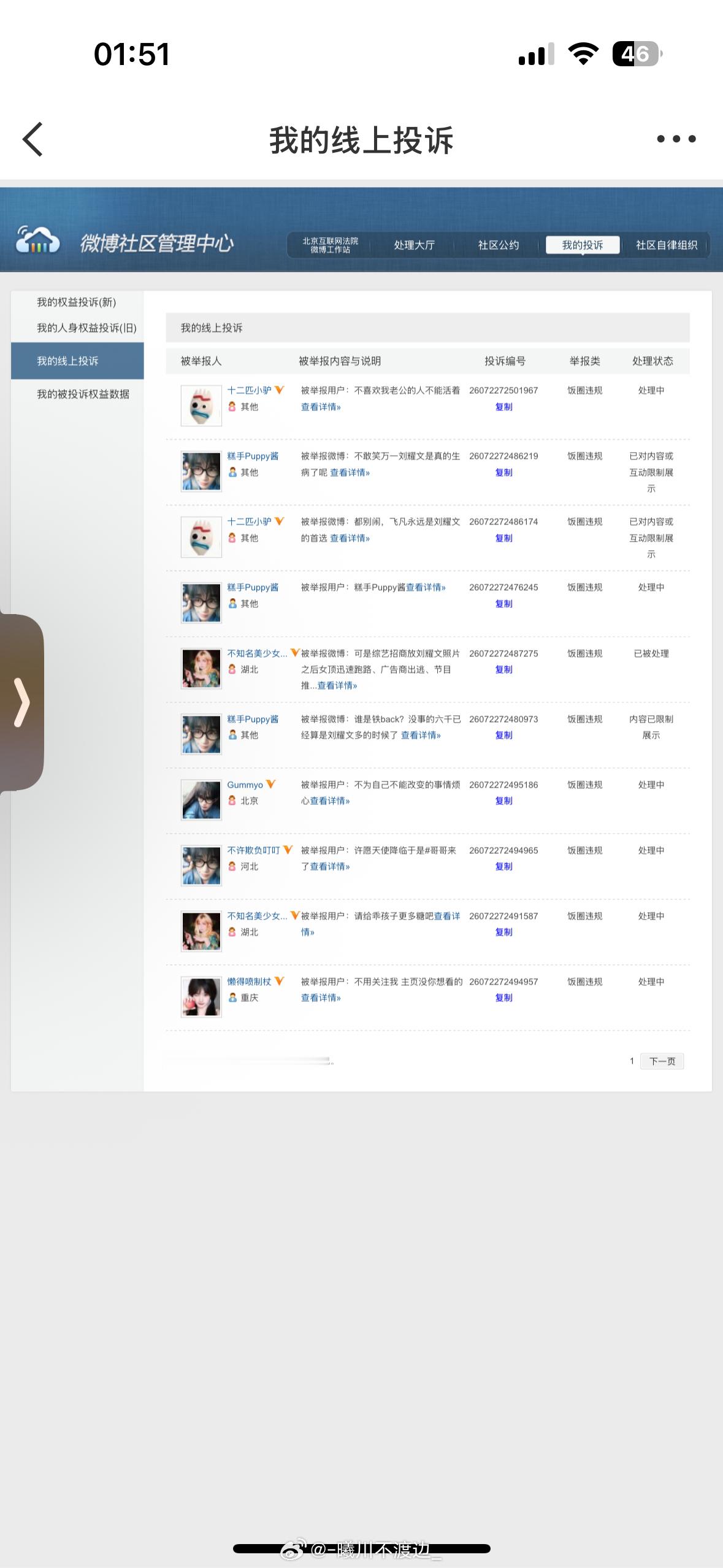Screen dimensions: 723x1568
Task: Click V badge next to Gummyo
Action: pyautogui.click(x=270, y=784)
